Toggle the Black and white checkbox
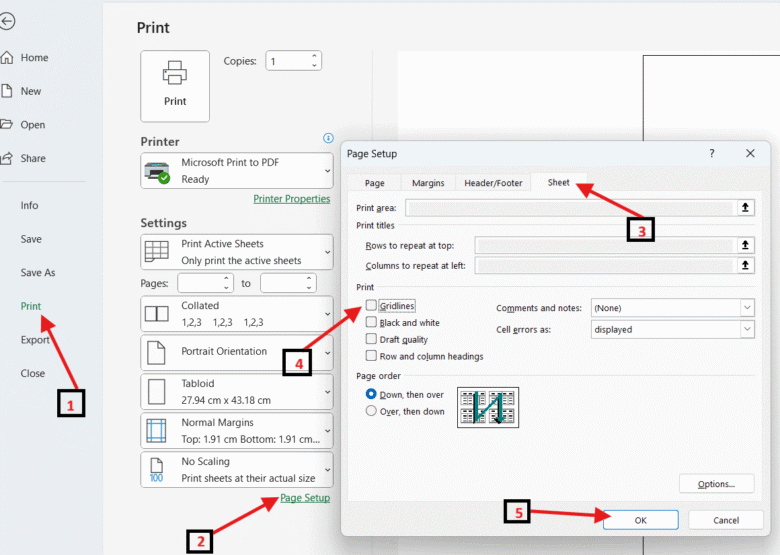The height and width of the screenshot is (555, 780). (x=371, y=322)
